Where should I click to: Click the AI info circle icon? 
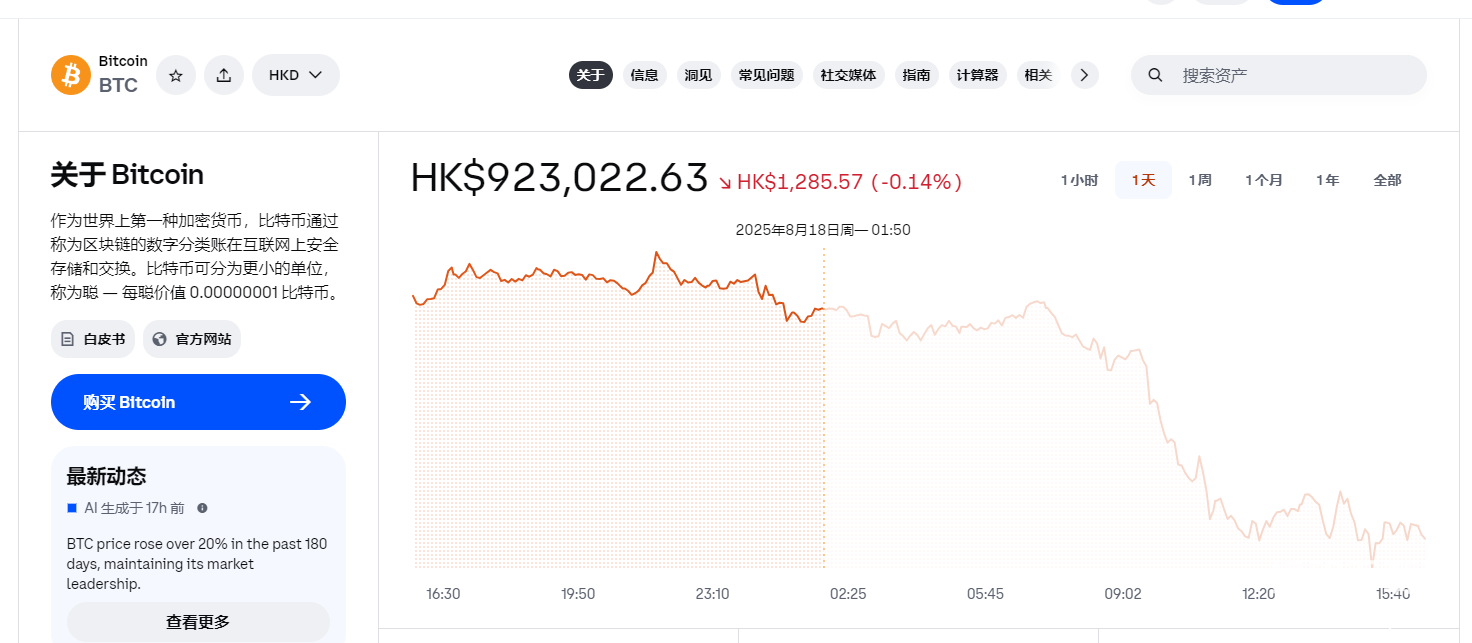pyautogui.click(x=202, y=508)
